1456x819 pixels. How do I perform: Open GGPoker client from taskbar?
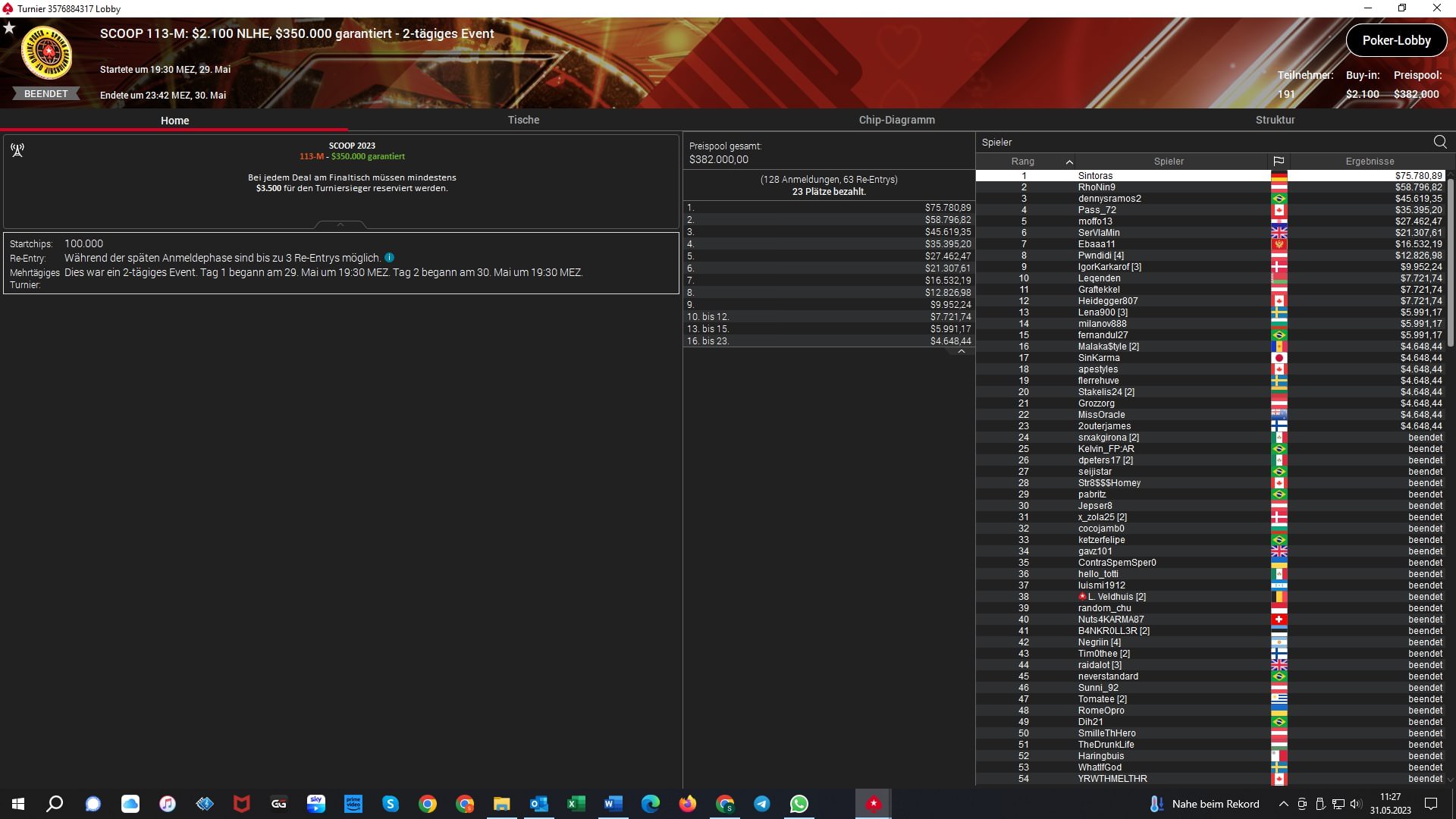pos(278,804)
